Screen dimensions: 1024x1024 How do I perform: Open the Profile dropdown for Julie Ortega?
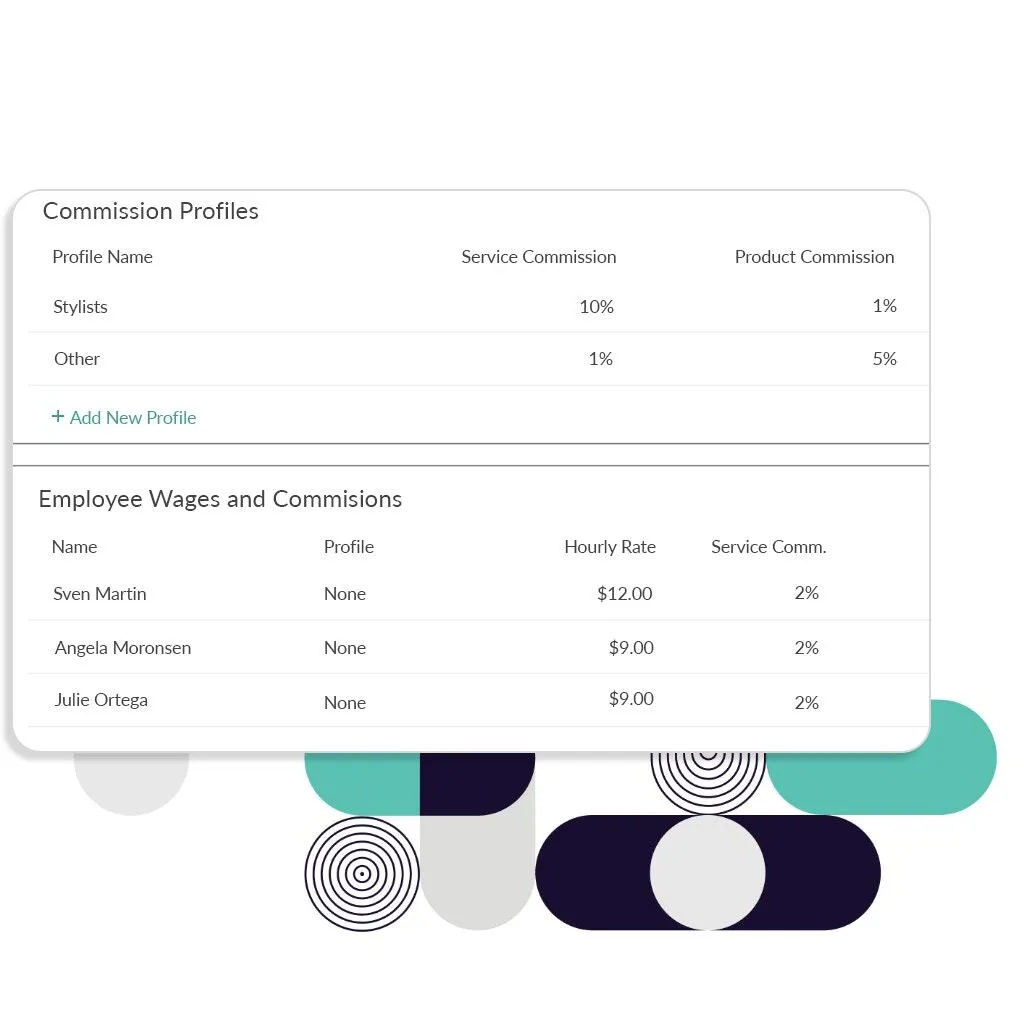click(345, 703)
